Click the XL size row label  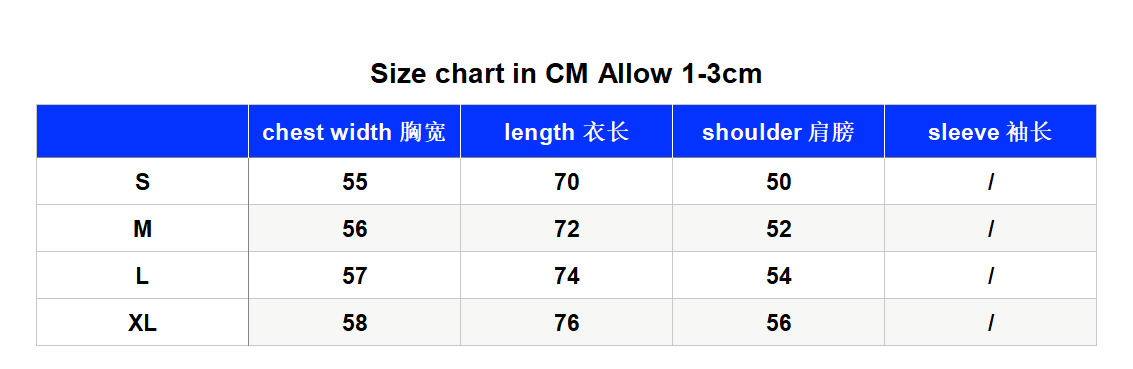(x=142, y=323)
